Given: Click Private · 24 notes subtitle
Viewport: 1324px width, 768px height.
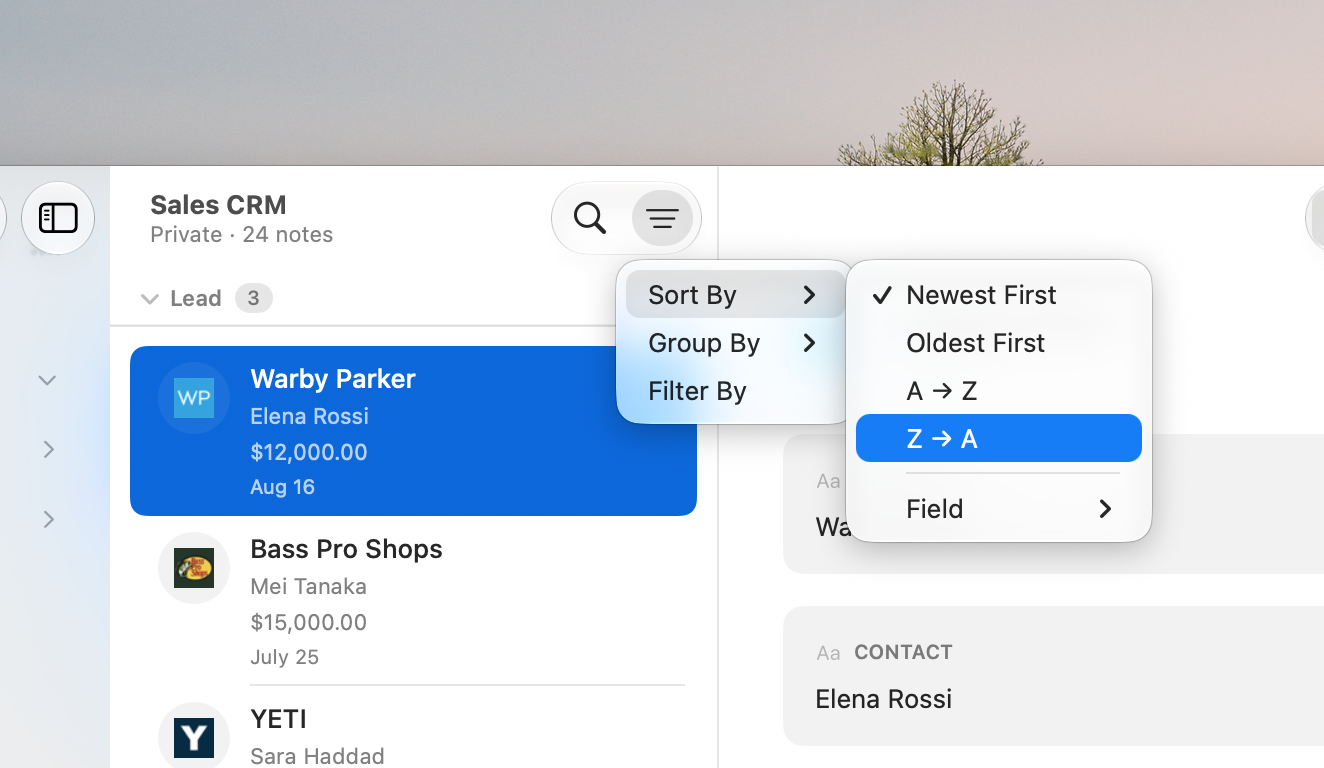Looking at the screenshot, I should [241, 235].
